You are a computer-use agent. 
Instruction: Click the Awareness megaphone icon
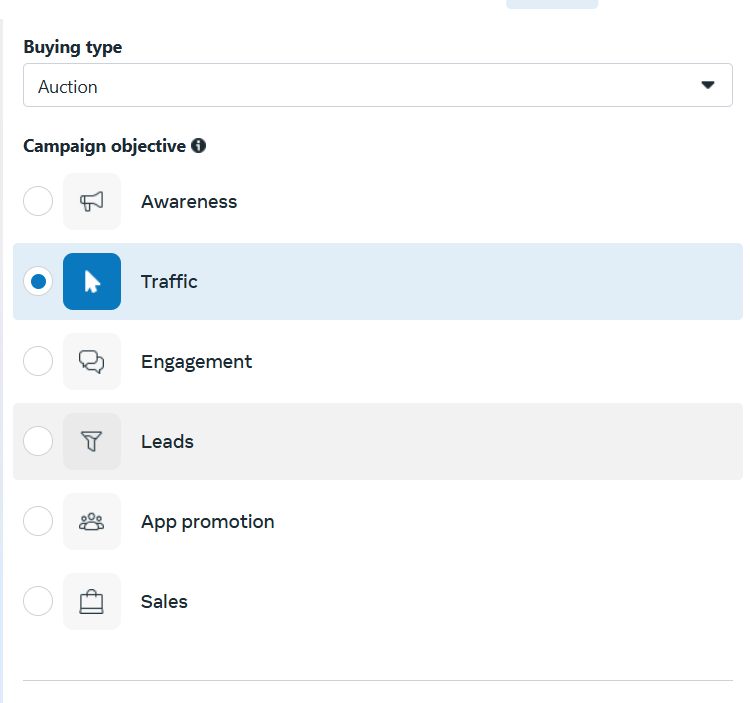coord(92,202)
